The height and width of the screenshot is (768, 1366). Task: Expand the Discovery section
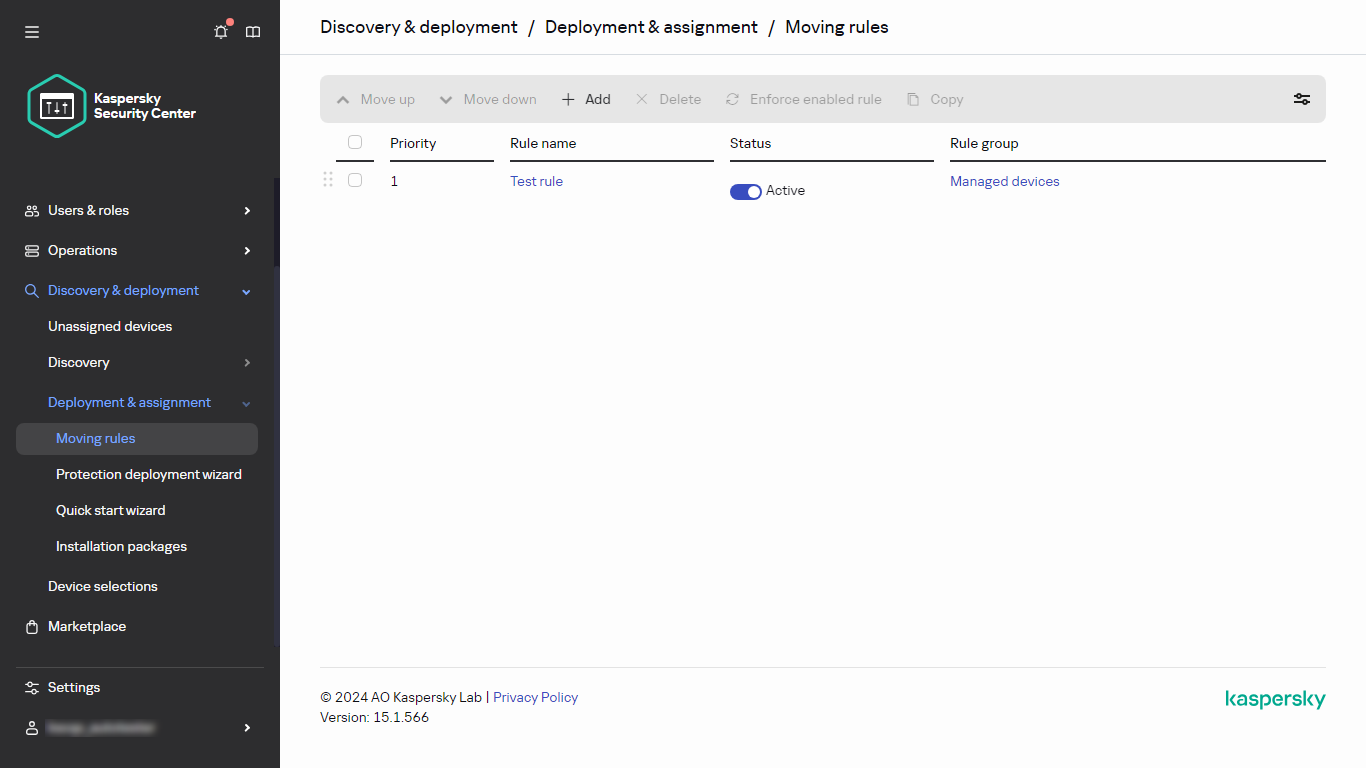[246, 362]
